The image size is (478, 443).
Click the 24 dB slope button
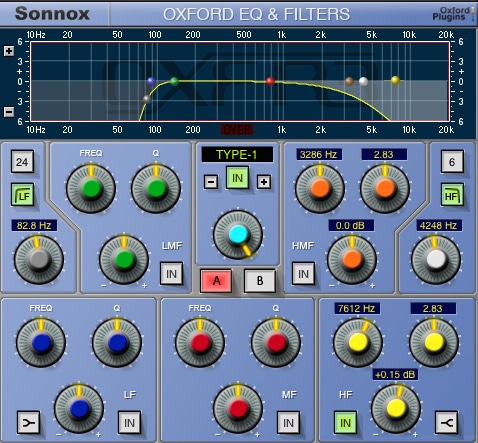click(22, 162)
